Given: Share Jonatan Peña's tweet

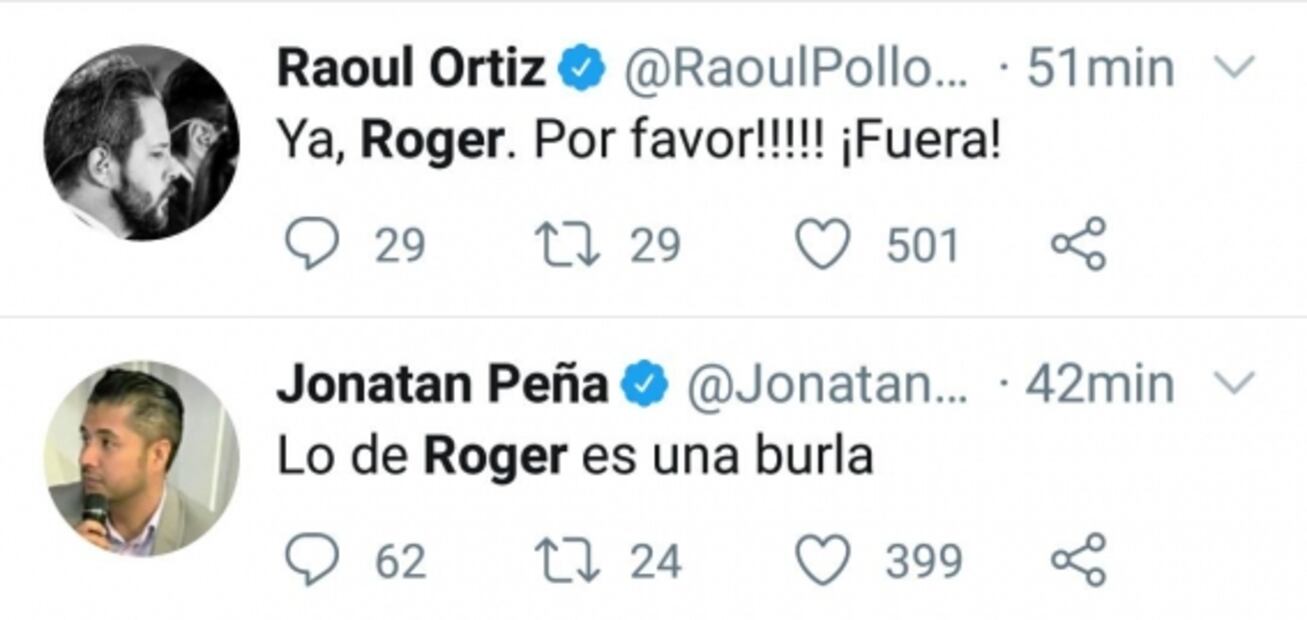Looking at the screenshot, I should pyautogui.click(x=1079, y=559).
